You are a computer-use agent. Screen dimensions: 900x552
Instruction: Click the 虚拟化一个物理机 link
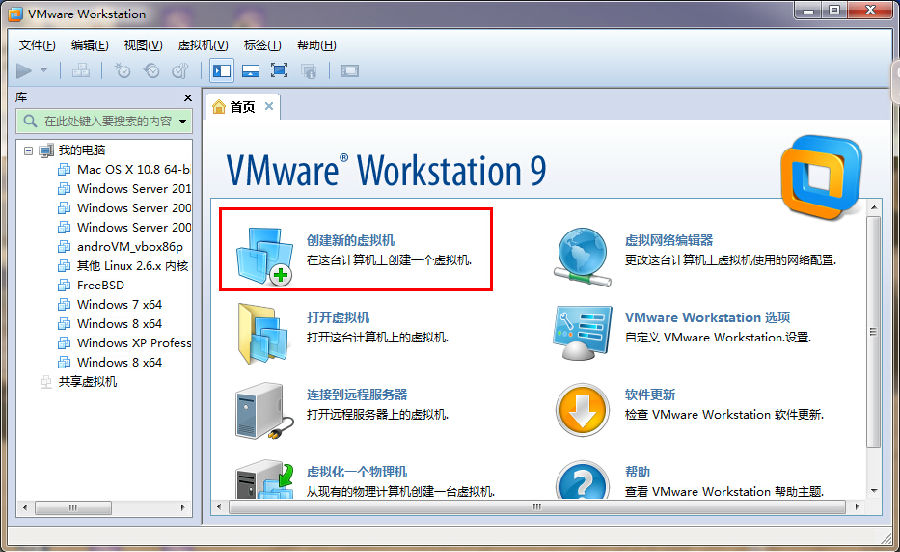click(357, 472)
